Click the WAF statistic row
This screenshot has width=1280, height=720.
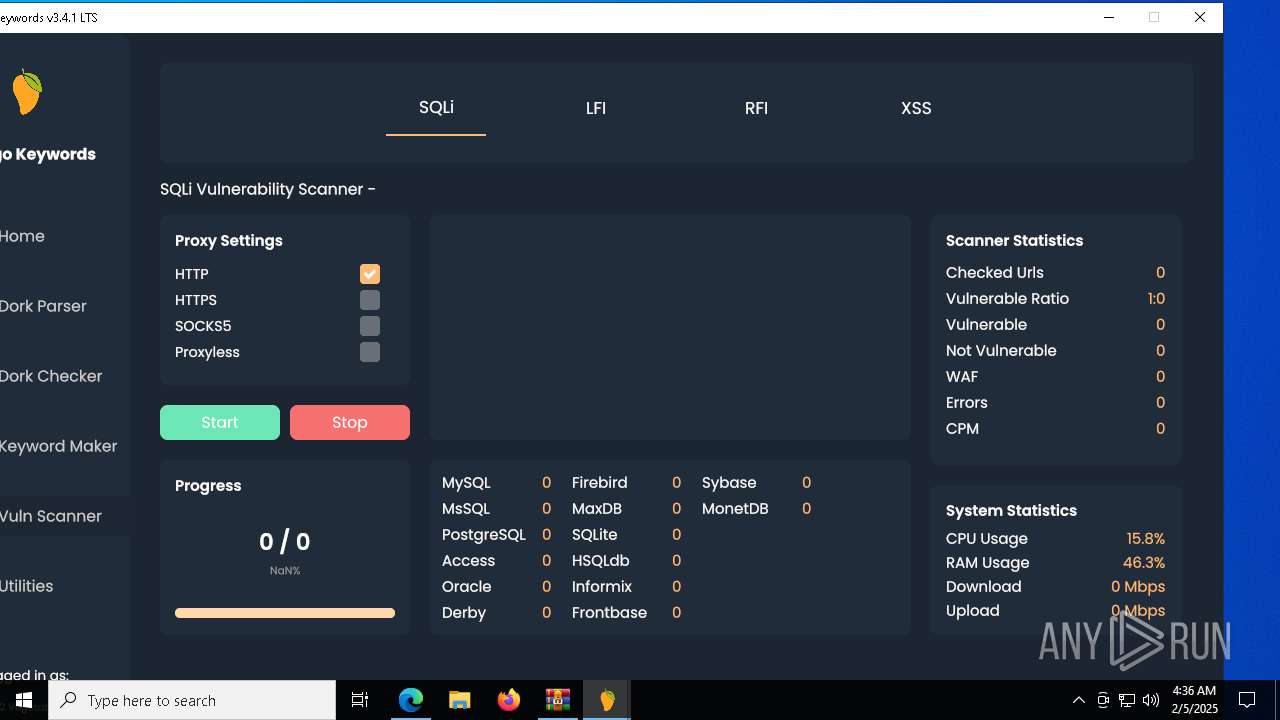coord(1055,377)
